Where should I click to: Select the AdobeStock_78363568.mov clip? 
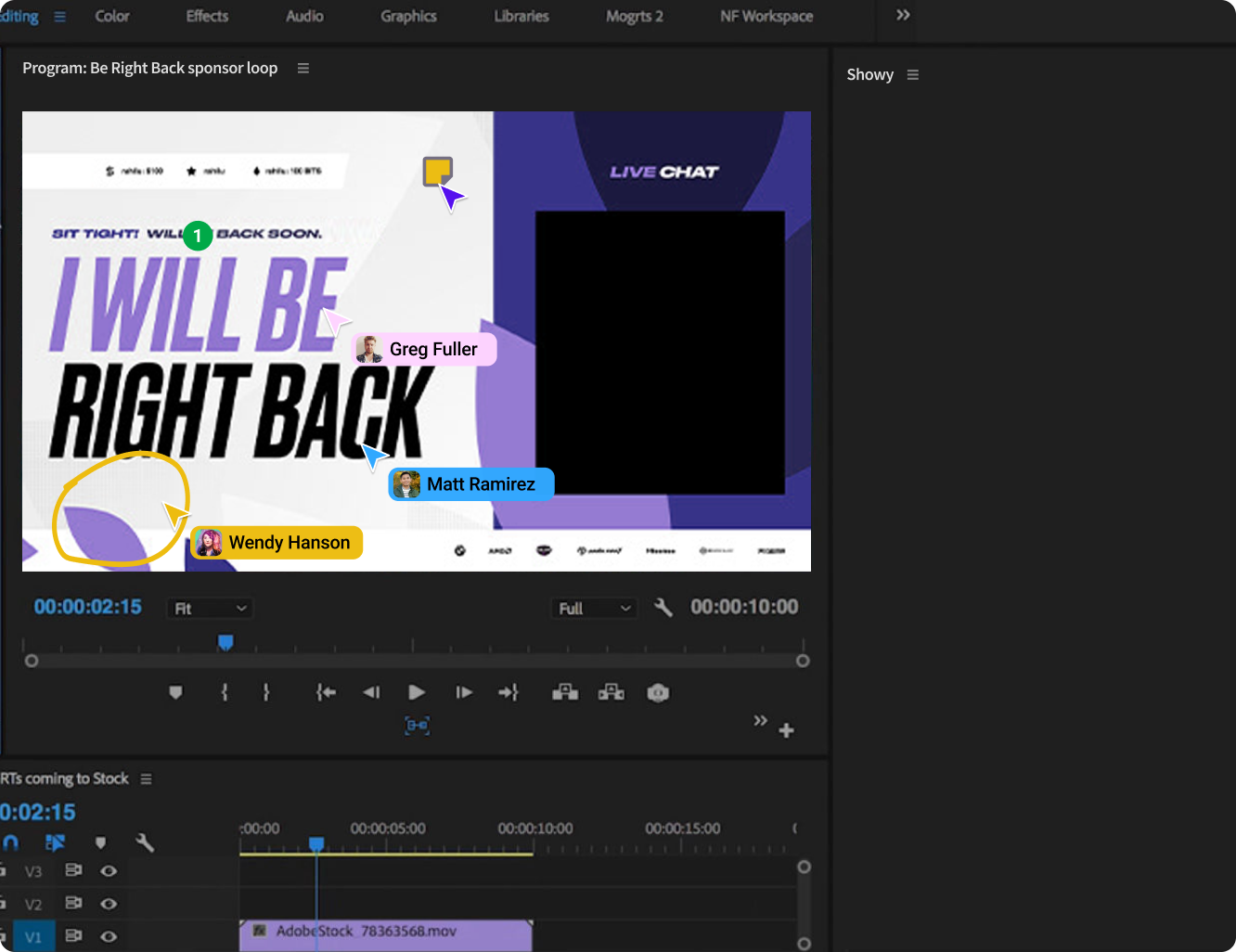tap(386, 933)
